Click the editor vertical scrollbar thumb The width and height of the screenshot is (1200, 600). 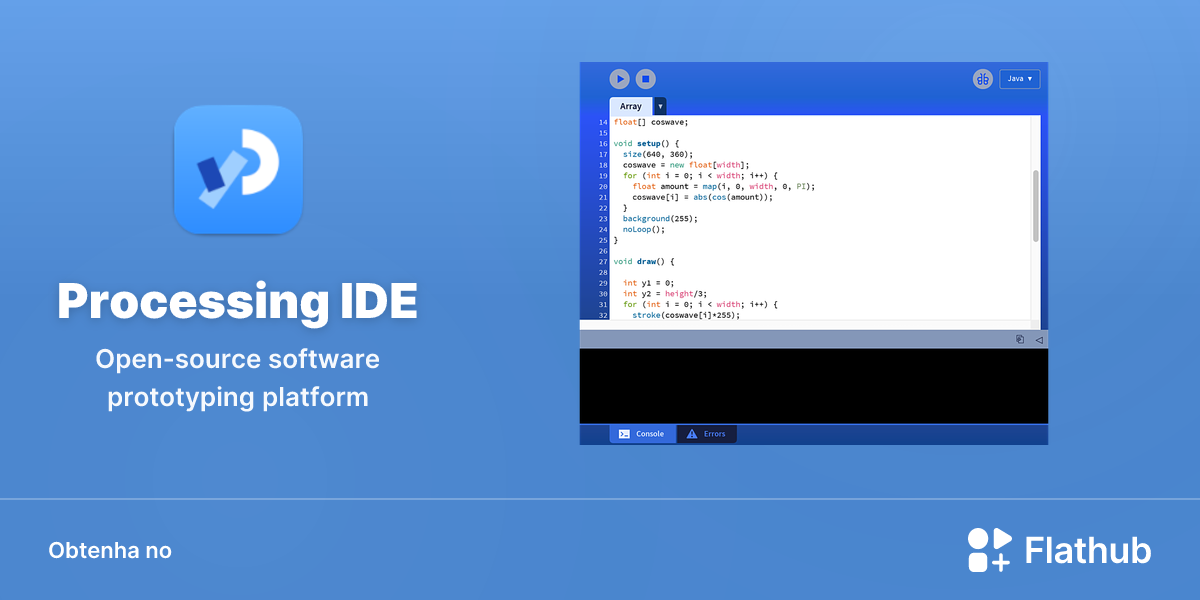(1035, 205)
